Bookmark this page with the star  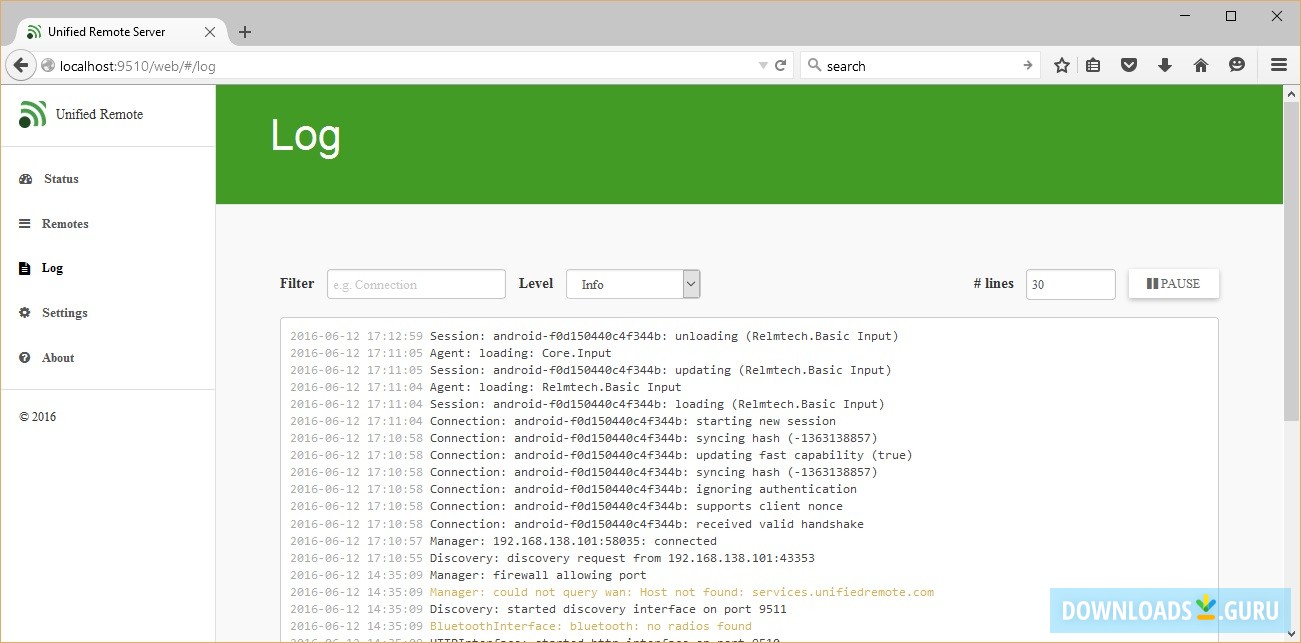pyautogui.click(x=1060, y=64)
